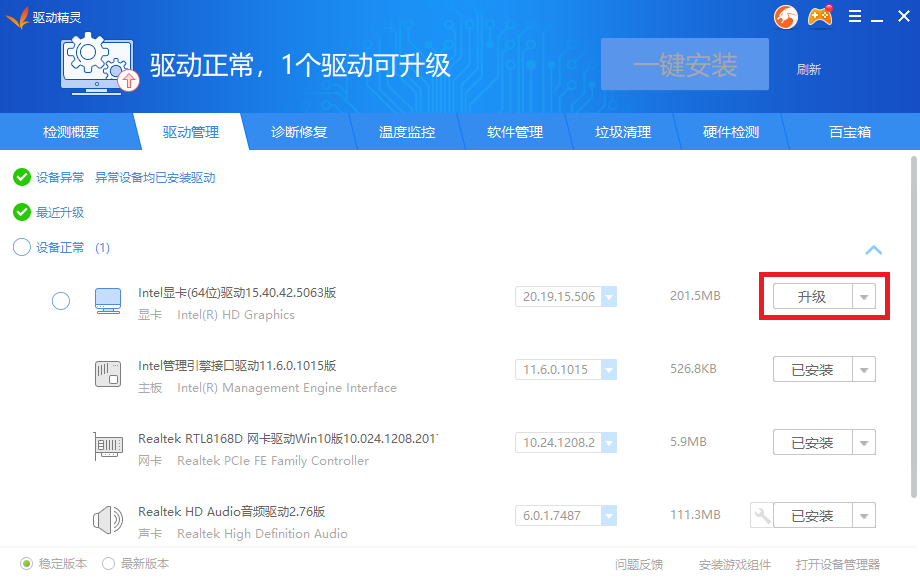This screenshot has width=920, height=580.
Task: Check the circle beside Intel显卡 driver
Action: point(60,300)
